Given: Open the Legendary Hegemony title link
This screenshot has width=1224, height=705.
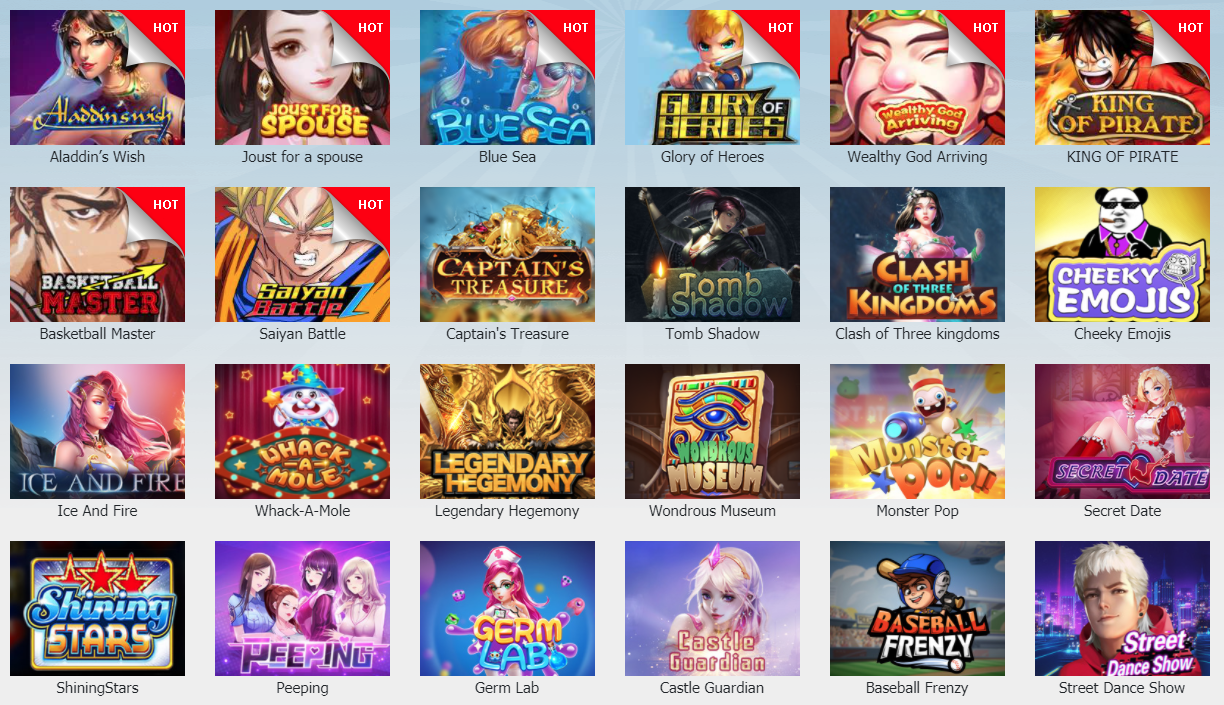Looking at the screenshot, I should (x=507, y=511).
